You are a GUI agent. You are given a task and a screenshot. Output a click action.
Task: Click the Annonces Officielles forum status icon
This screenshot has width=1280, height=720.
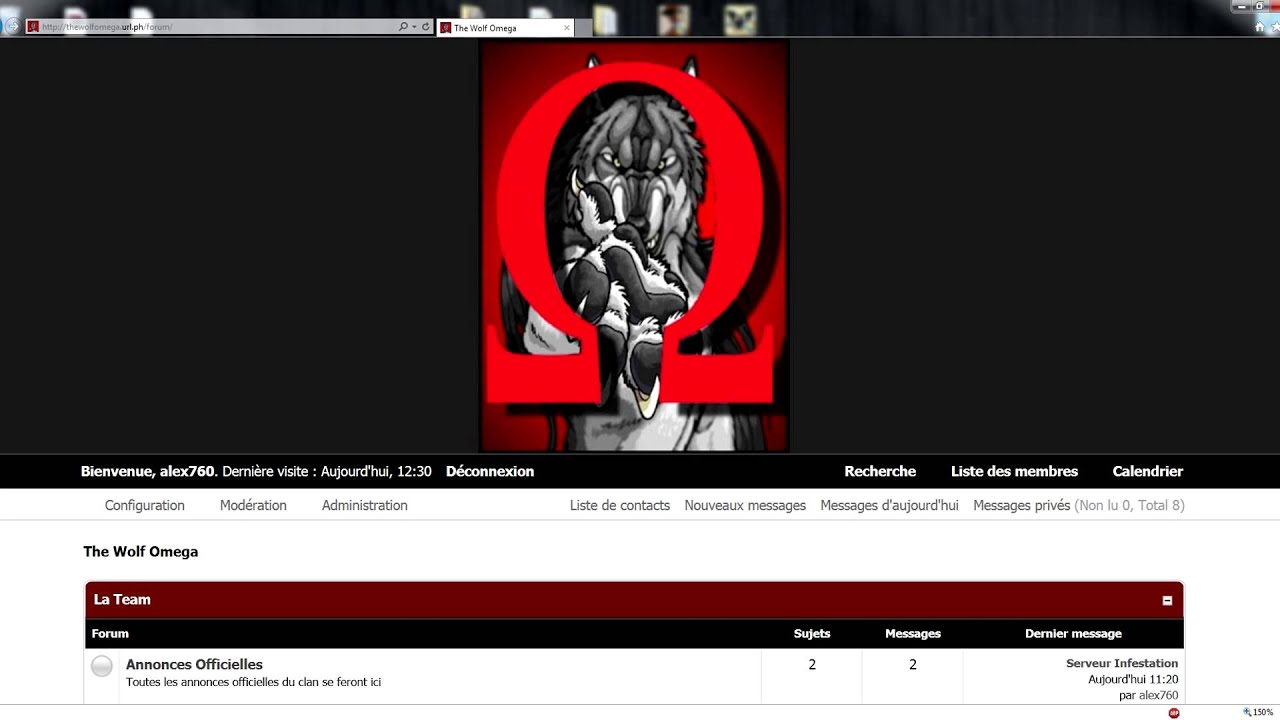click(102, 666)
